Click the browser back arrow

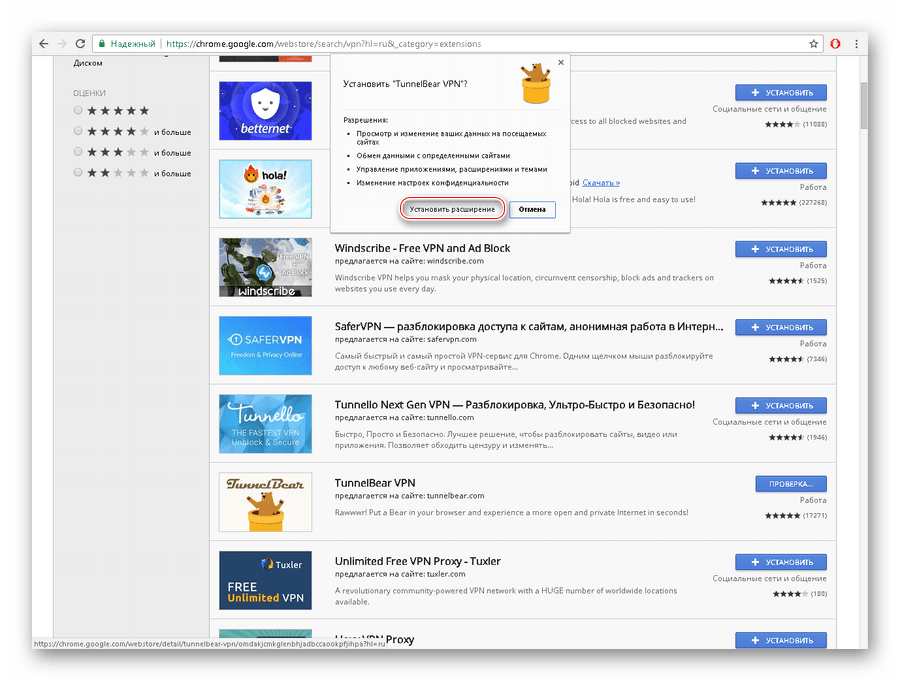coord(42,44)
